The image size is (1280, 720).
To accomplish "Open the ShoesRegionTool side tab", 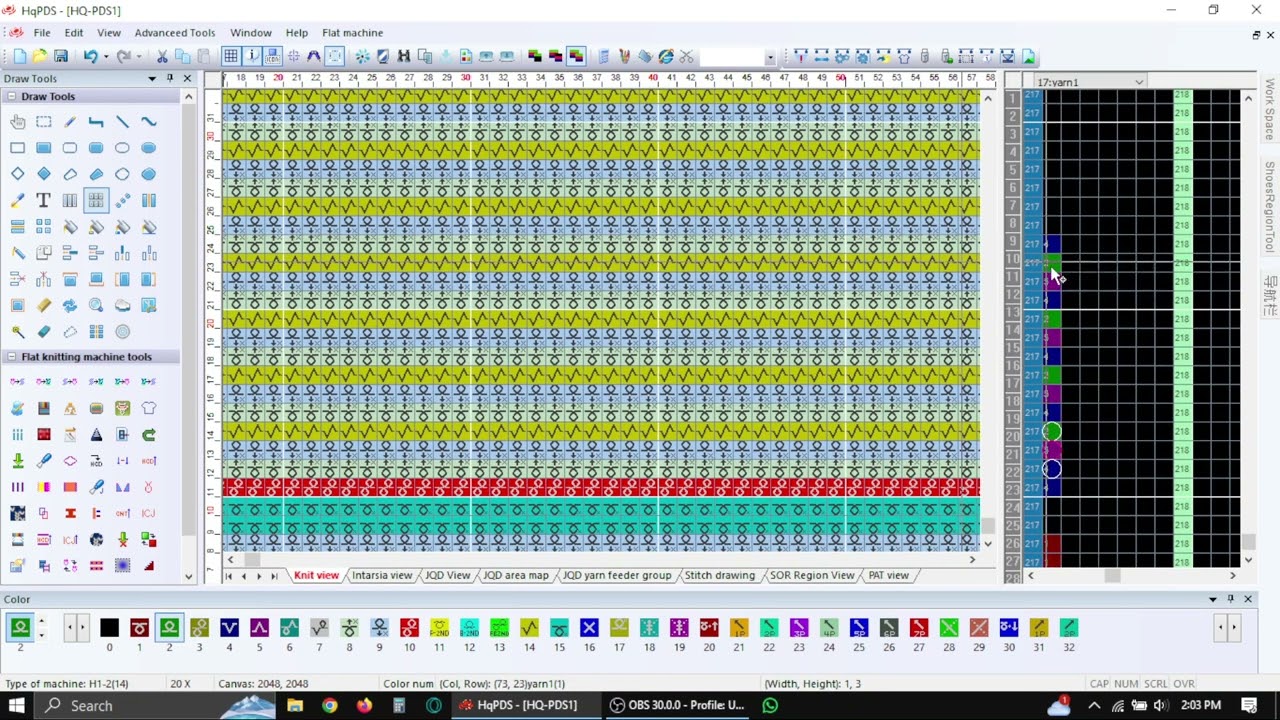I will [1270, 207].
